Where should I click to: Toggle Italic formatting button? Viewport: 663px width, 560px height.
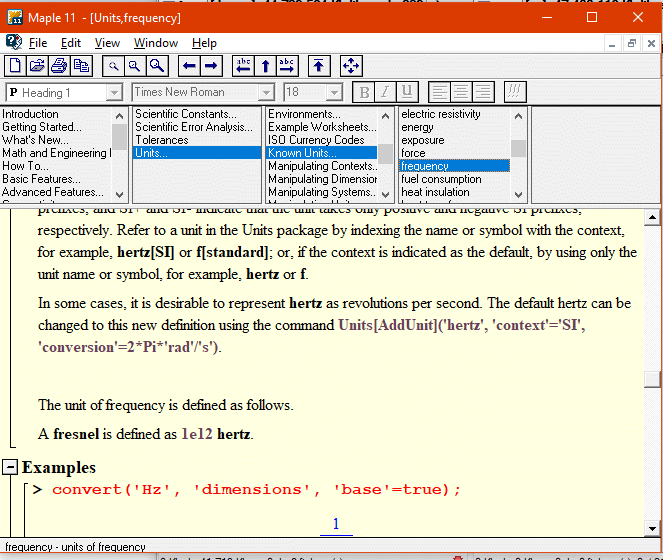click(x=385, y=92)
